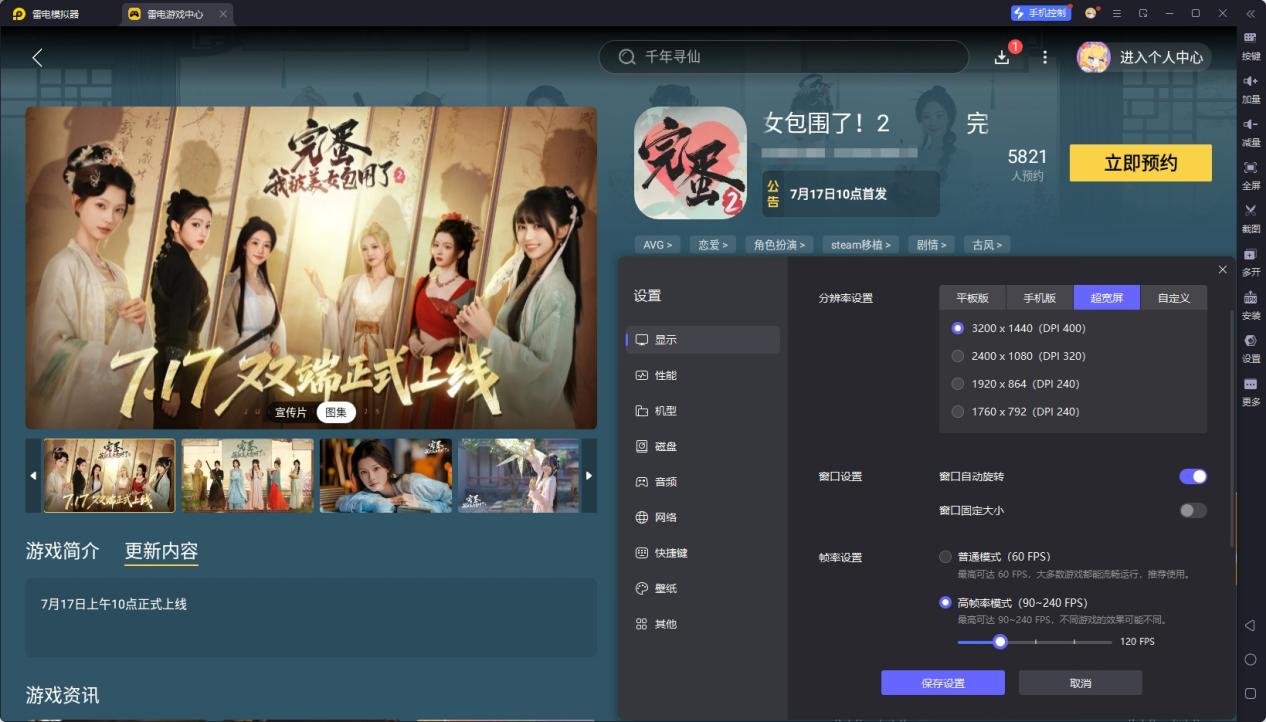Collapse the right sidebar with double-chevron icon
1266x722 pixels.
pyautogui.click(x=1250, y=13)
